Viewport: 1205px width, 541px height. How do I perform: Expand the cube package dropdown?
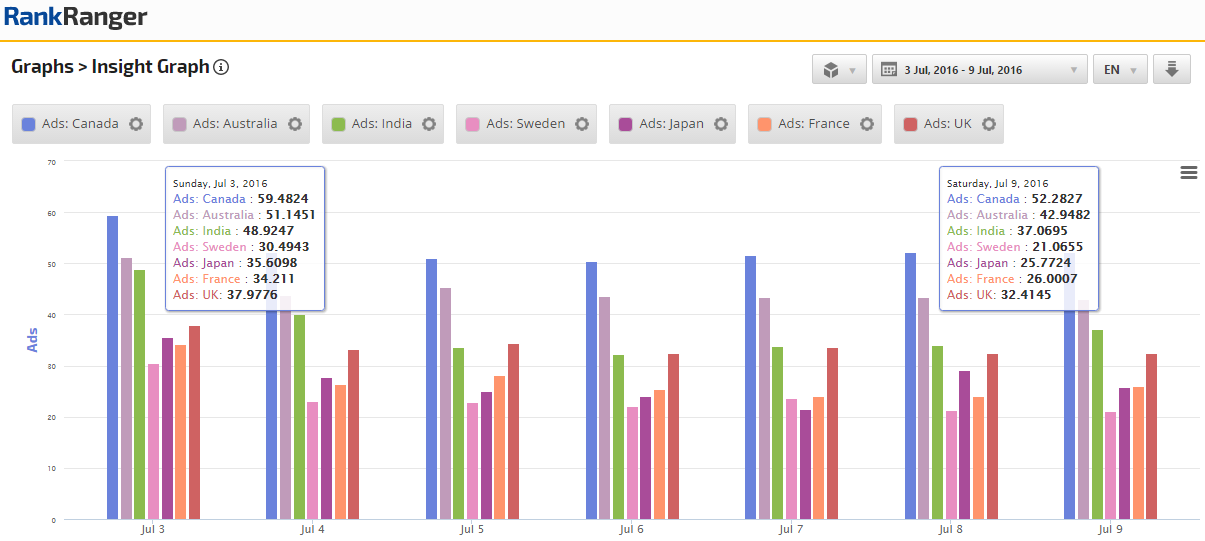pos(838,70)
